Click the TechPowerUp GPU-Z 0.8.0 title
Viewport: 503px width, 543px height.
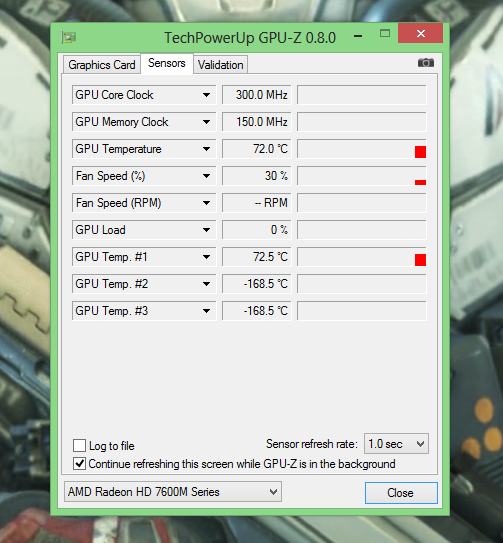250,38
